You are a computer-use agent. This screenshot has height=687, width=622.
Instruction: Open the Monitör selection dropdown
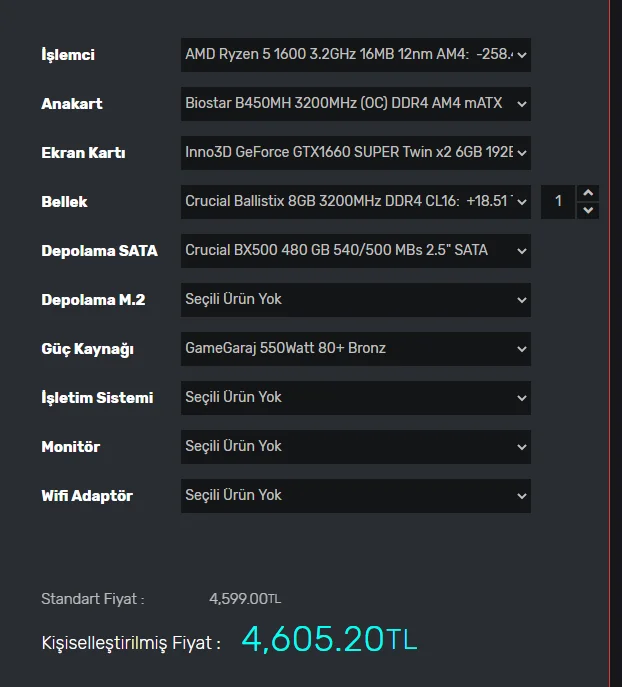point(355,446)
